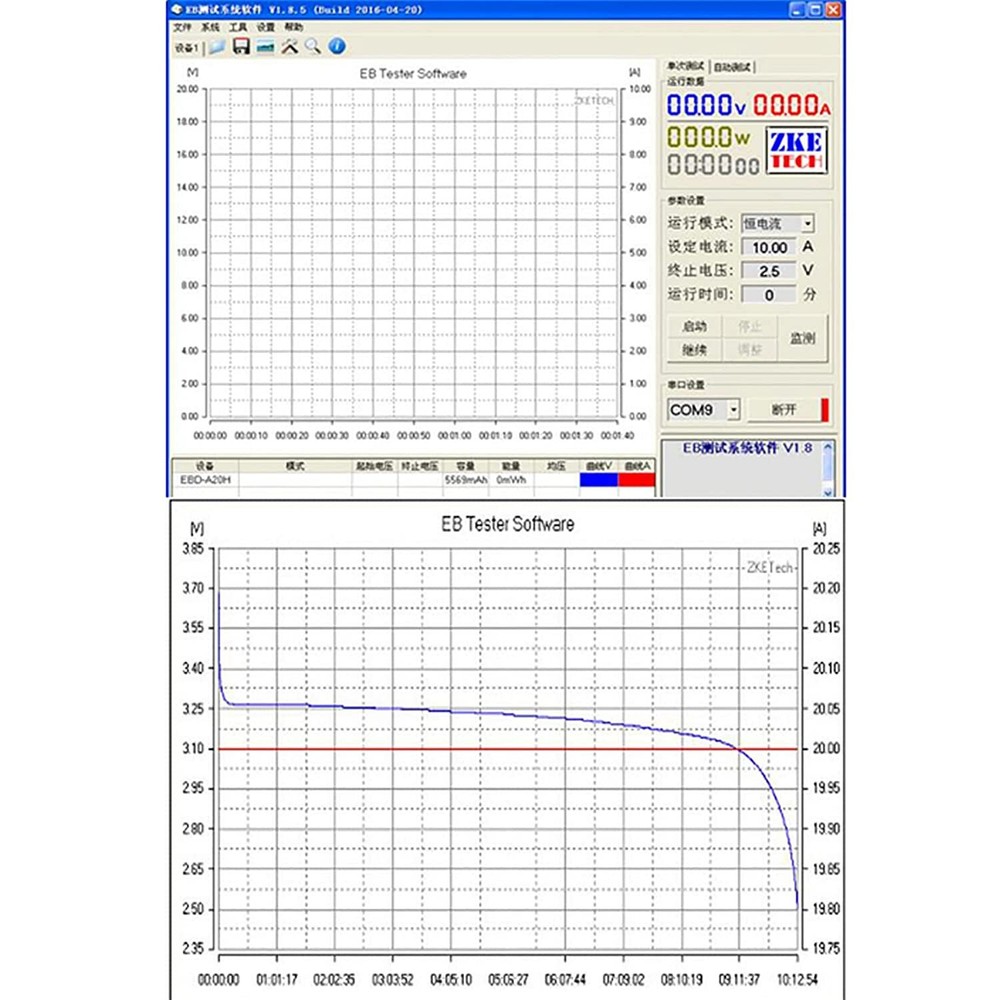Maximize the EB tester window
The width and height of the screenshot is (1000, 1000).
point(815,10)
